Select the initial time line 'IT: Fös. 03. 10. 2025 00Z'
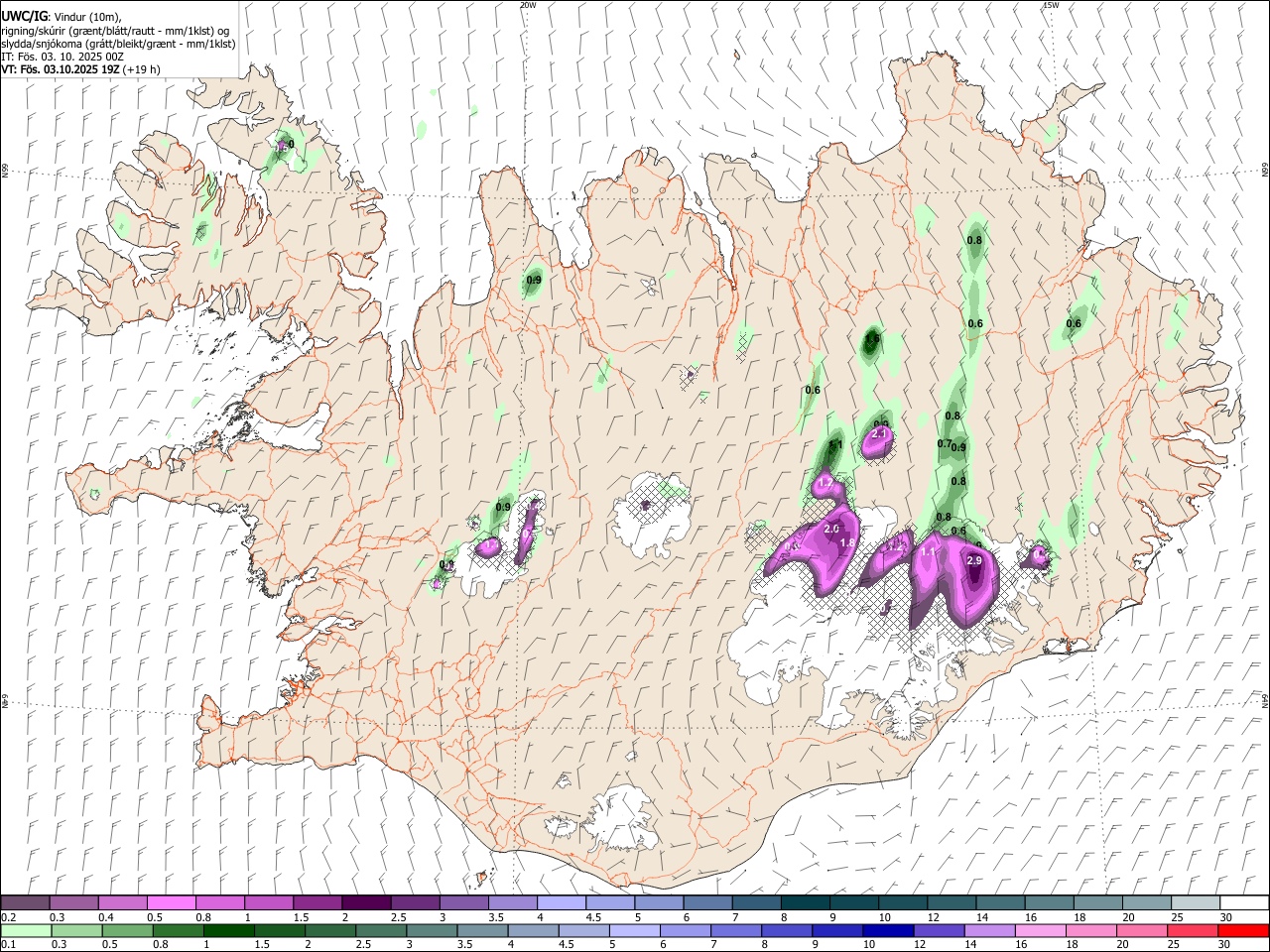1270x952 pixels. [62, 57]
